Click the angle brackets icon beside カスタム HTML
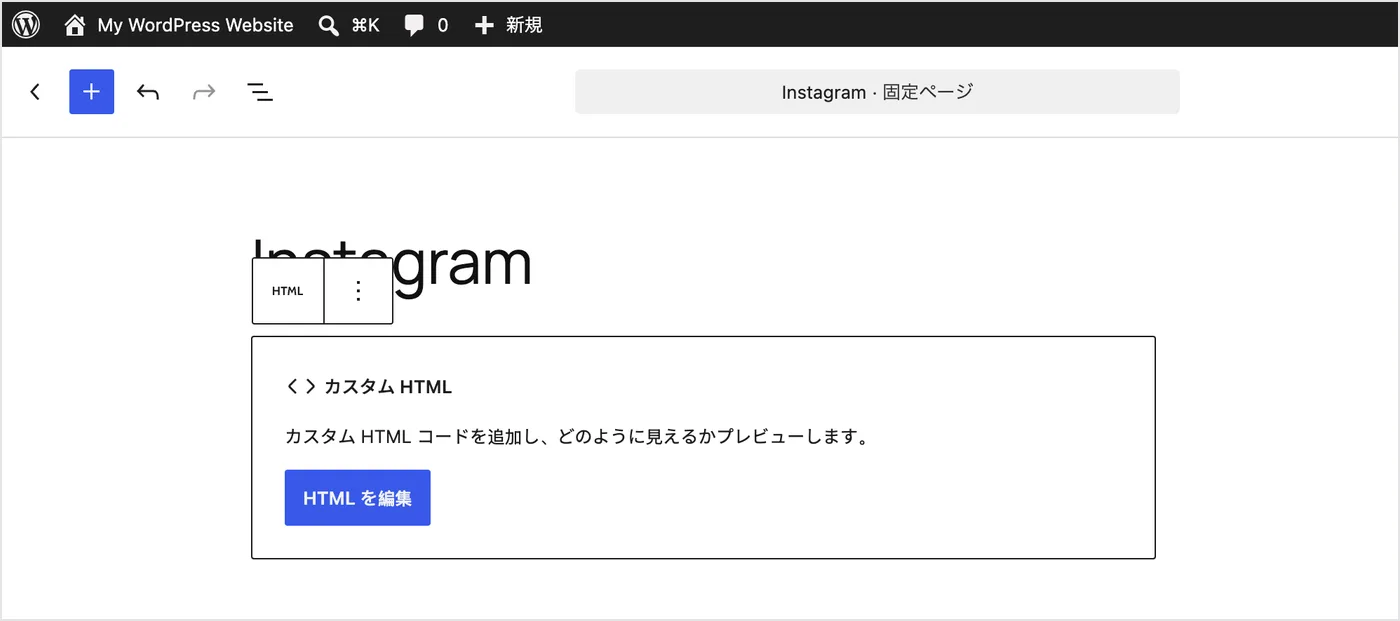 301,387
